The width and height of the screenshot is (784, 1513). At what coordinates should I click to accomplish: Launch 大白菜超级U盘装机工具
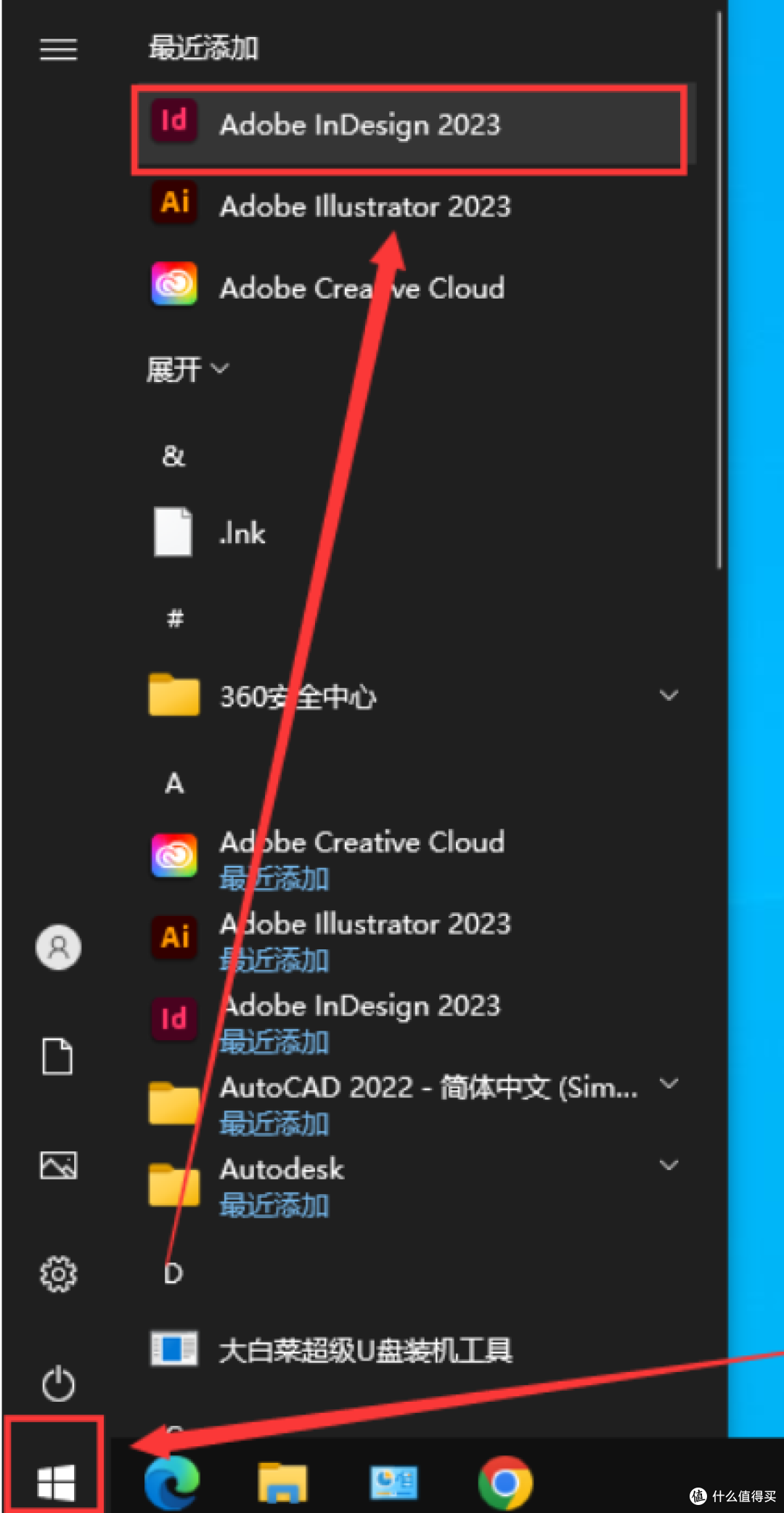[x=414, y=1350]
